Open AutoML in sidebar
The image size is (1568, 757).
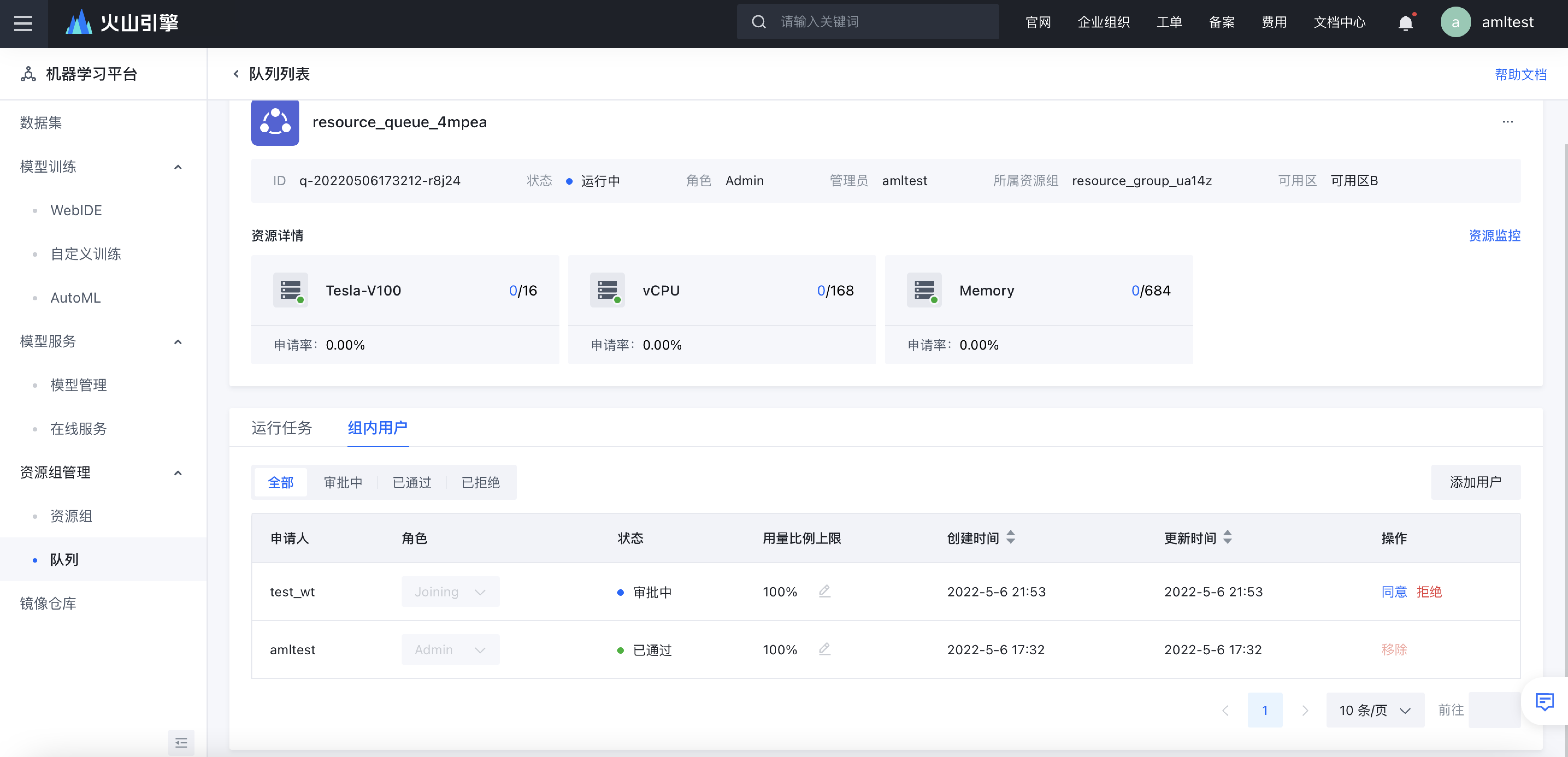(75, 298)
